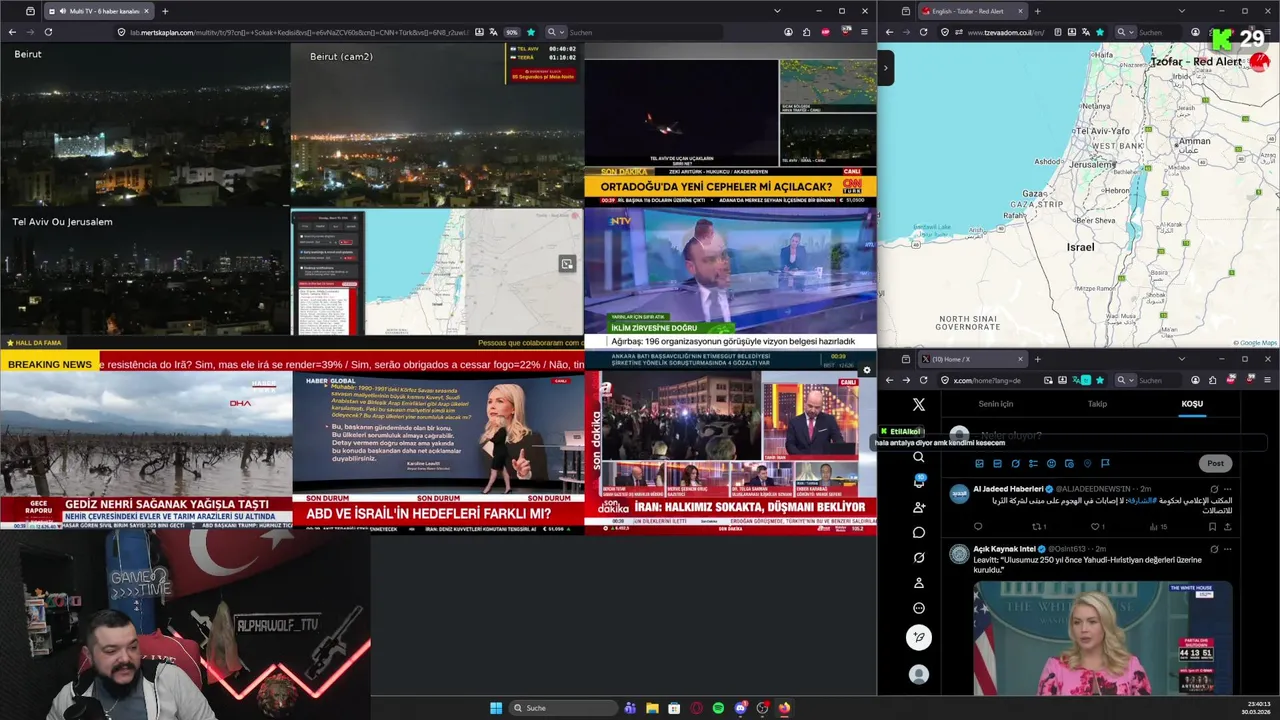Open fullscreen icon on embedded map stream
1280x720 pixels.
coord(566,264)
